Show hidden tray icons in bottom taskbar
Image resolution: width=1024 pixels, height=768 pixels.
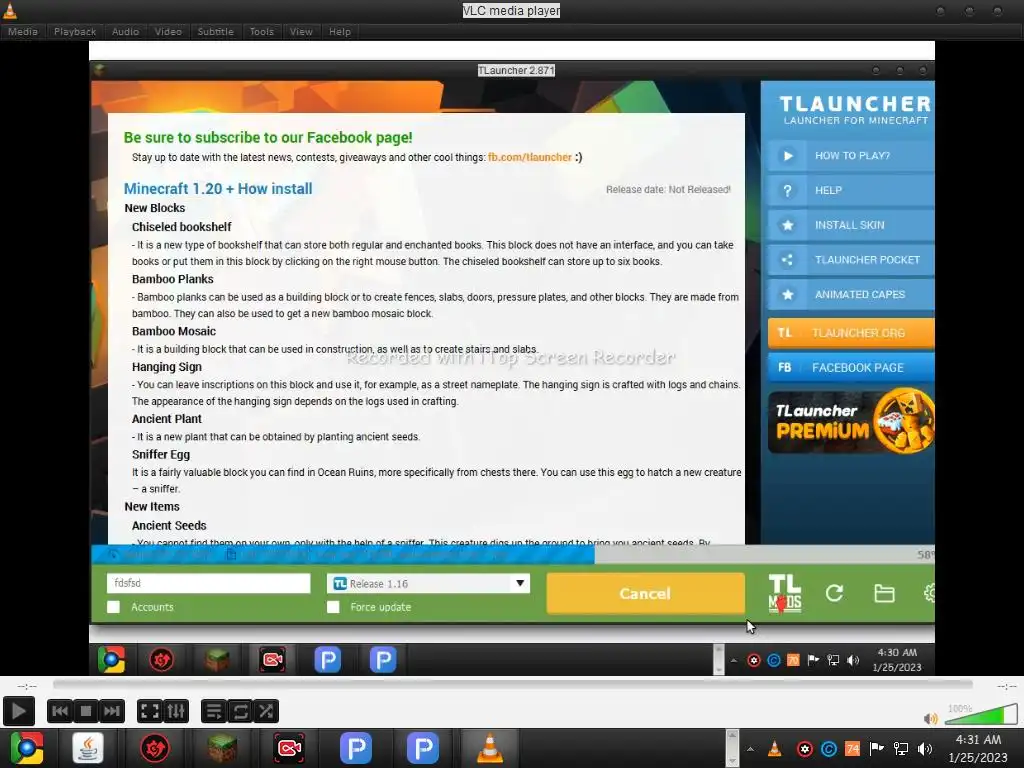click(x=750, y=749)
